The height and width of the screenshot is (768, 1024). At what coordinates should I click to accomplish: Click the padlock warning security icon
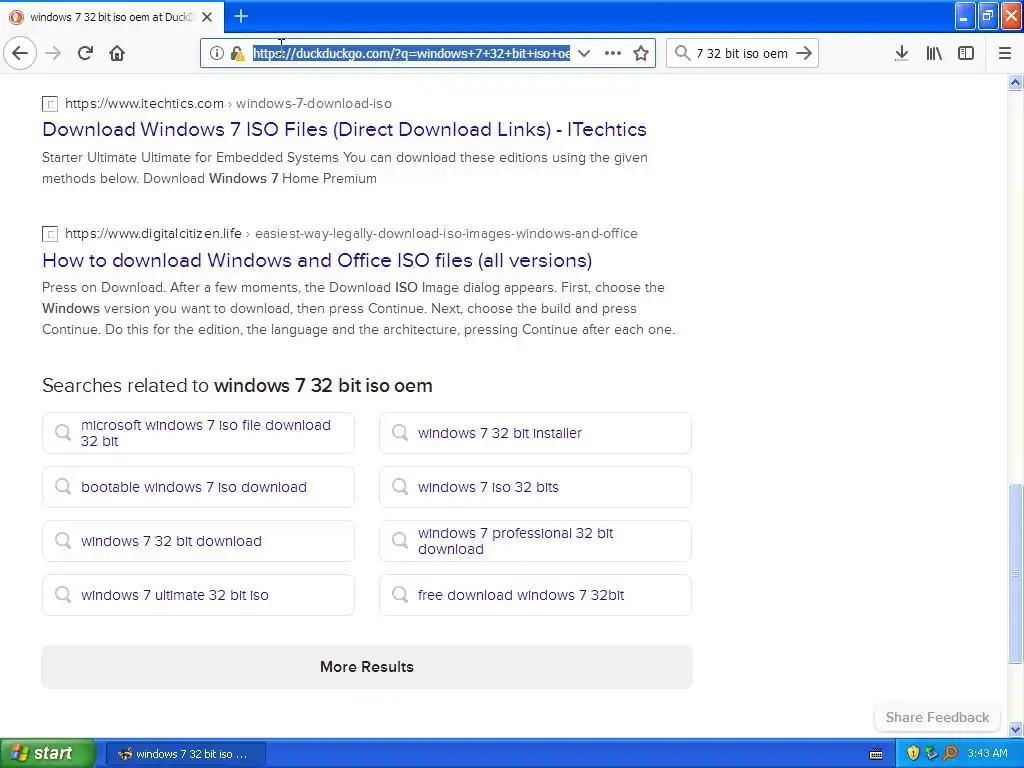[237, 53]
